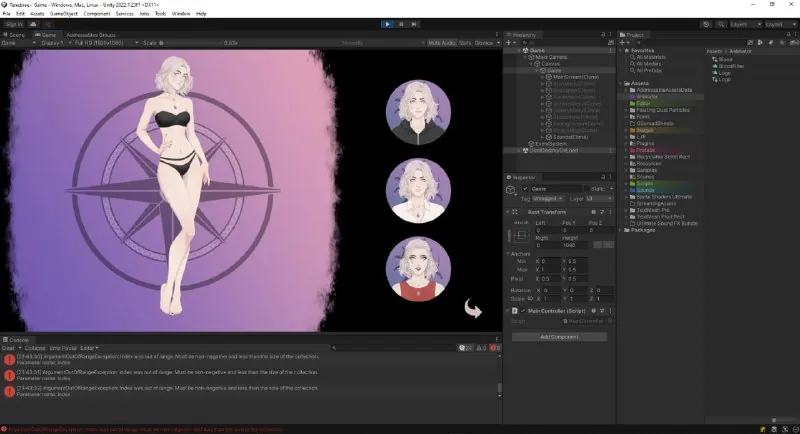Open the File menu
This screenshot has height=434, width=800.
[6, 14]
